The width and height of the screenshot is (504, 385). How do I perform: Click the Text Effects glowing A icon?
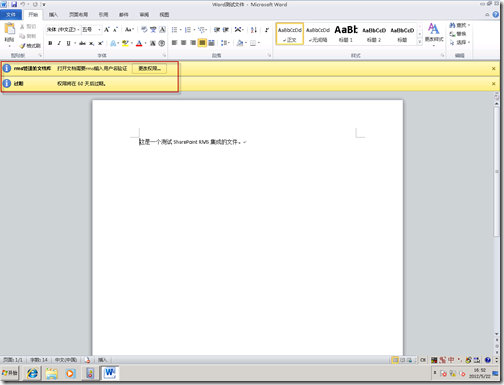[113, 43]
